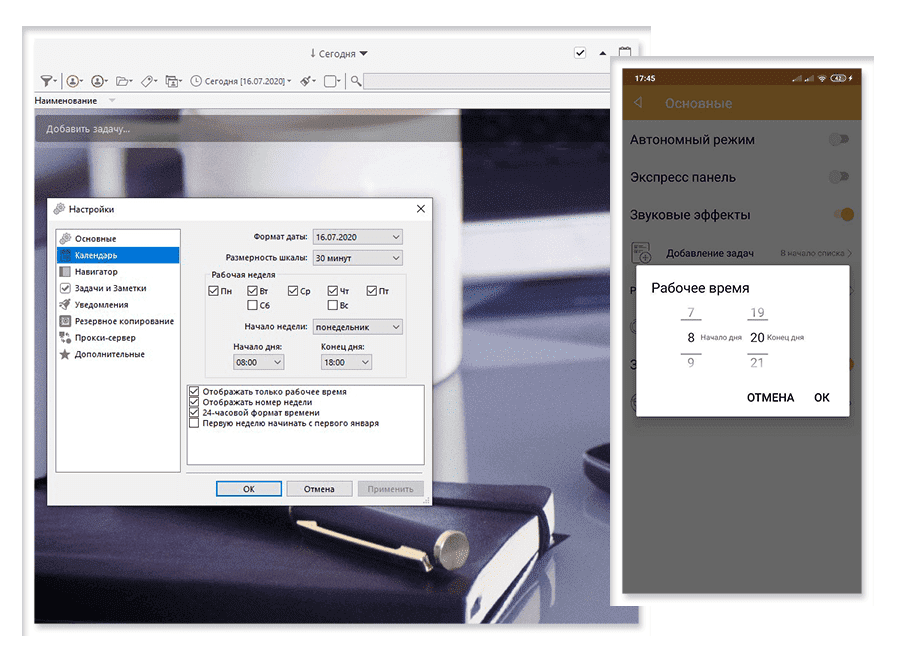Click OK in the Настройки dialog

pos(249,489)
